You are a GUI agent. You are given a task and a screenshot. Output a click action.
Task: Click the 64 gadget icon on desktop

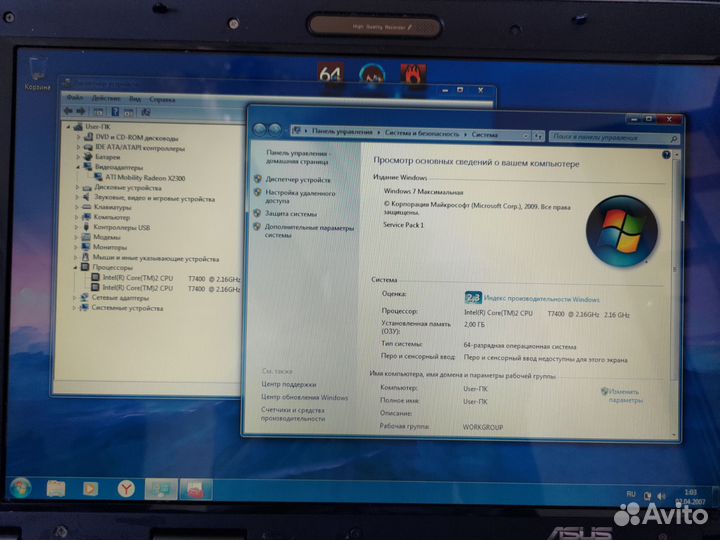[x=330, y=73]
